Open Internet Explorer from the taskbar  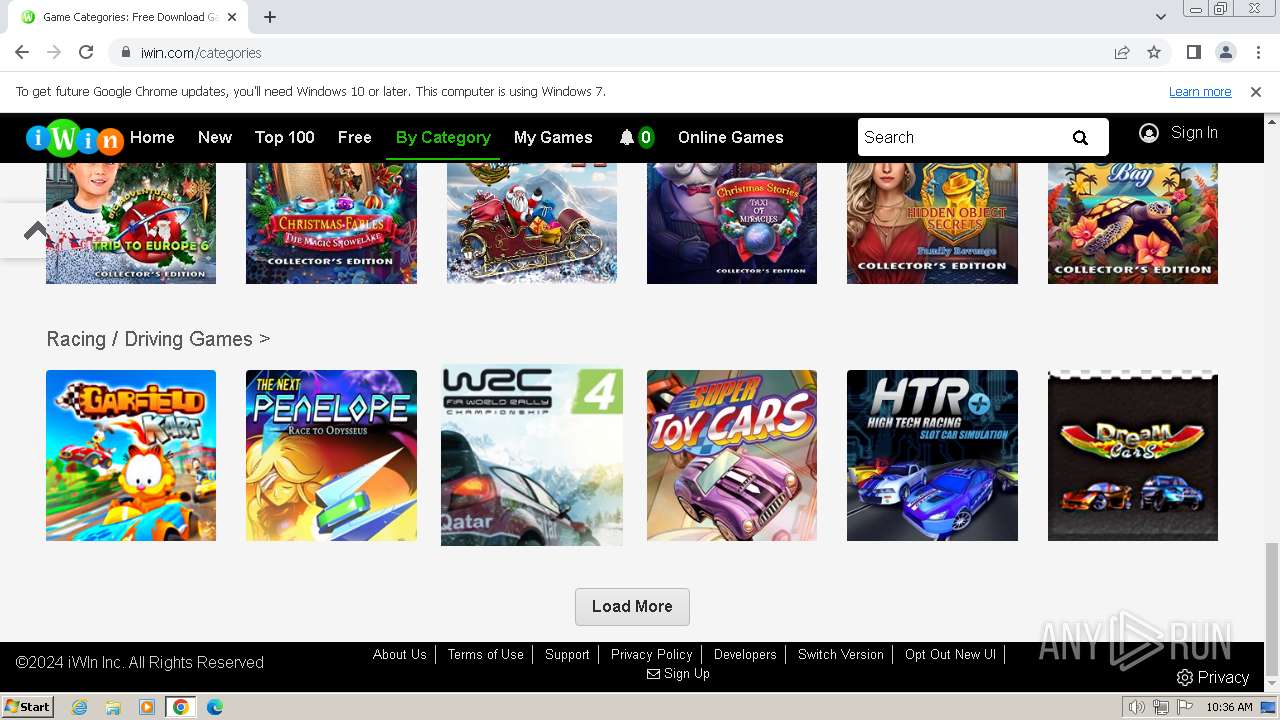click(x=79, y=707)
